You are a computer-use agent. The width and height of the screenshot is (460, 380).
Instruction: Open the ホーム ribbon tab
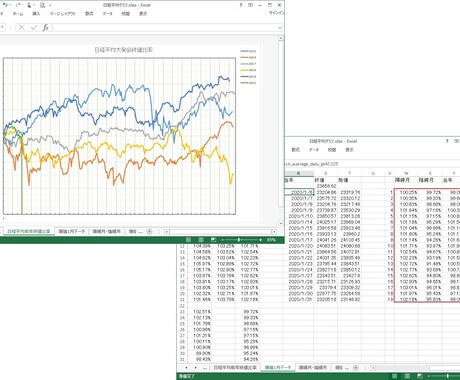pos(18,14)
